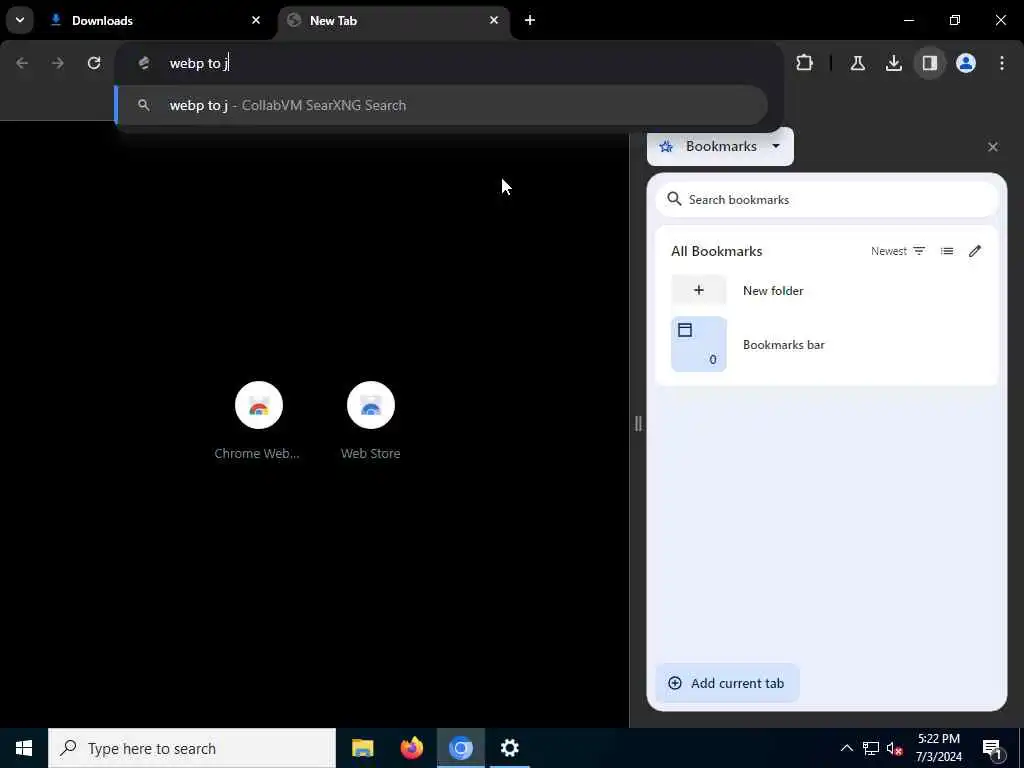Click the taskbar search box
The image size is (1024, 768).
click(192, 748)
